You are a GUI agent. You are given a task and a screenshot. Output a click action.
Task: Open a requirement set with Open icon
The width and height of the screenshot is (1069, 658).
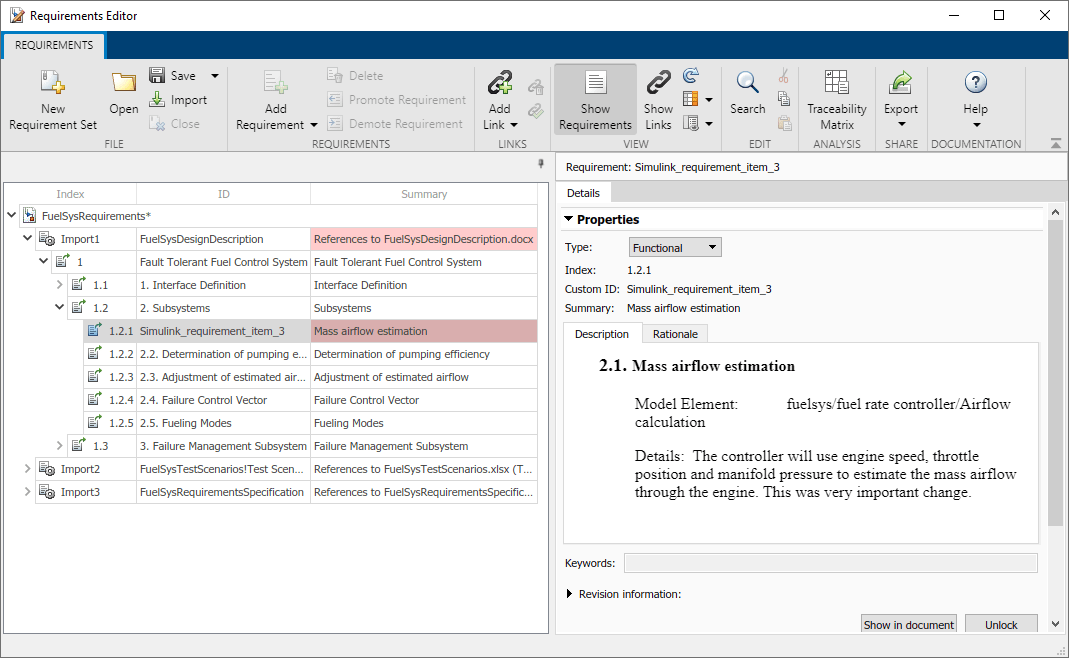pos(123,84)
